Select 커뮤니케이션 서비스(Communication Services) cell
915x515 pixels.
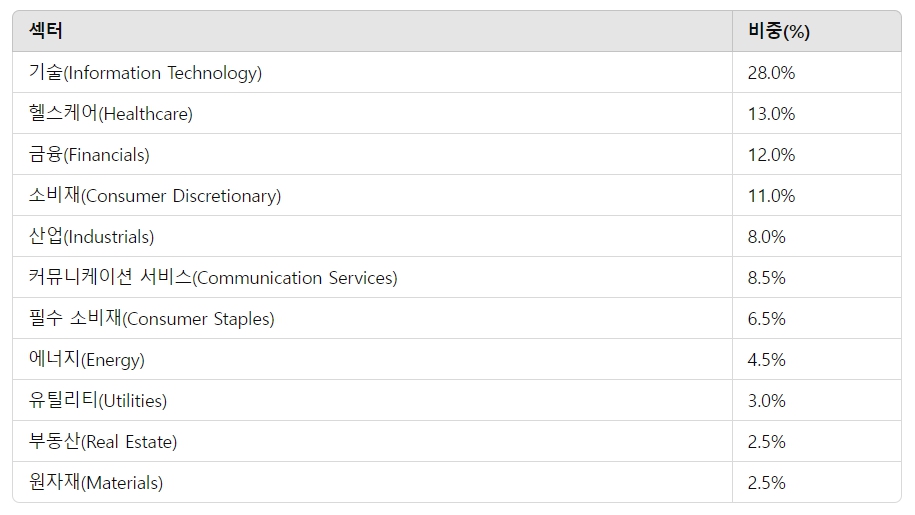coord(213,278)
